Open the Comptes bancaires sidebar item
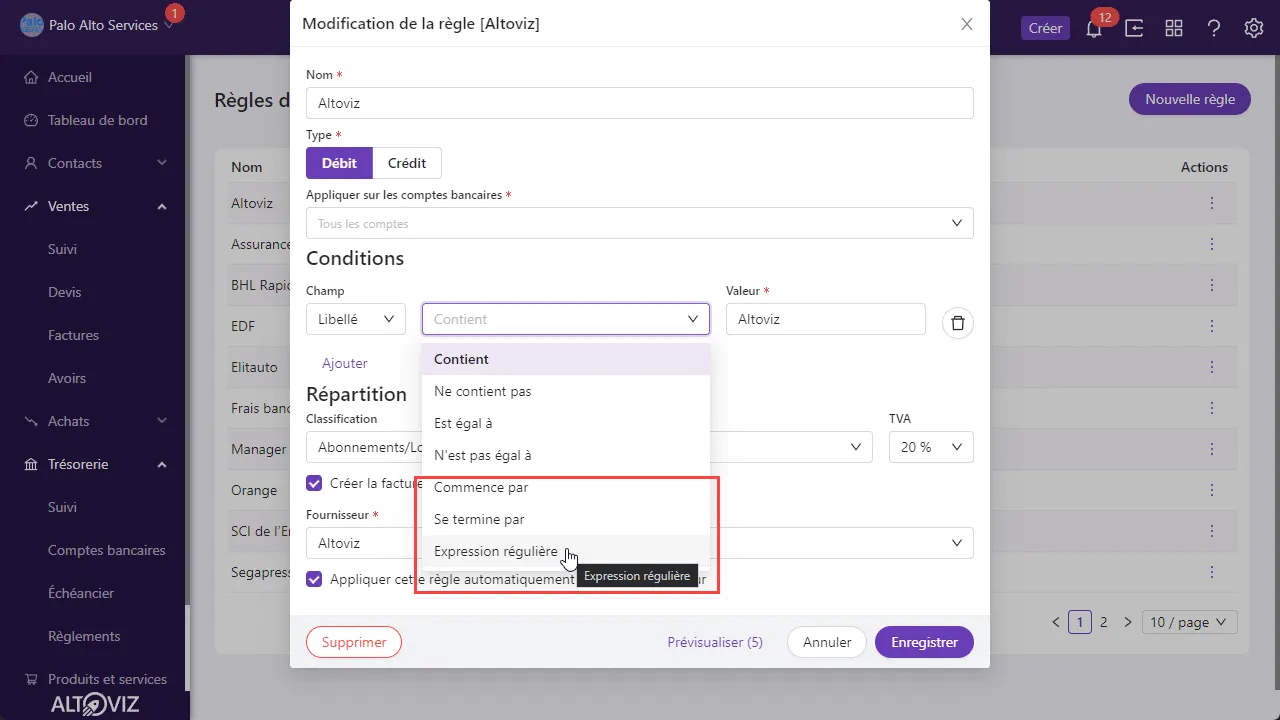1280x720 pixels. (x=107, y=550)
